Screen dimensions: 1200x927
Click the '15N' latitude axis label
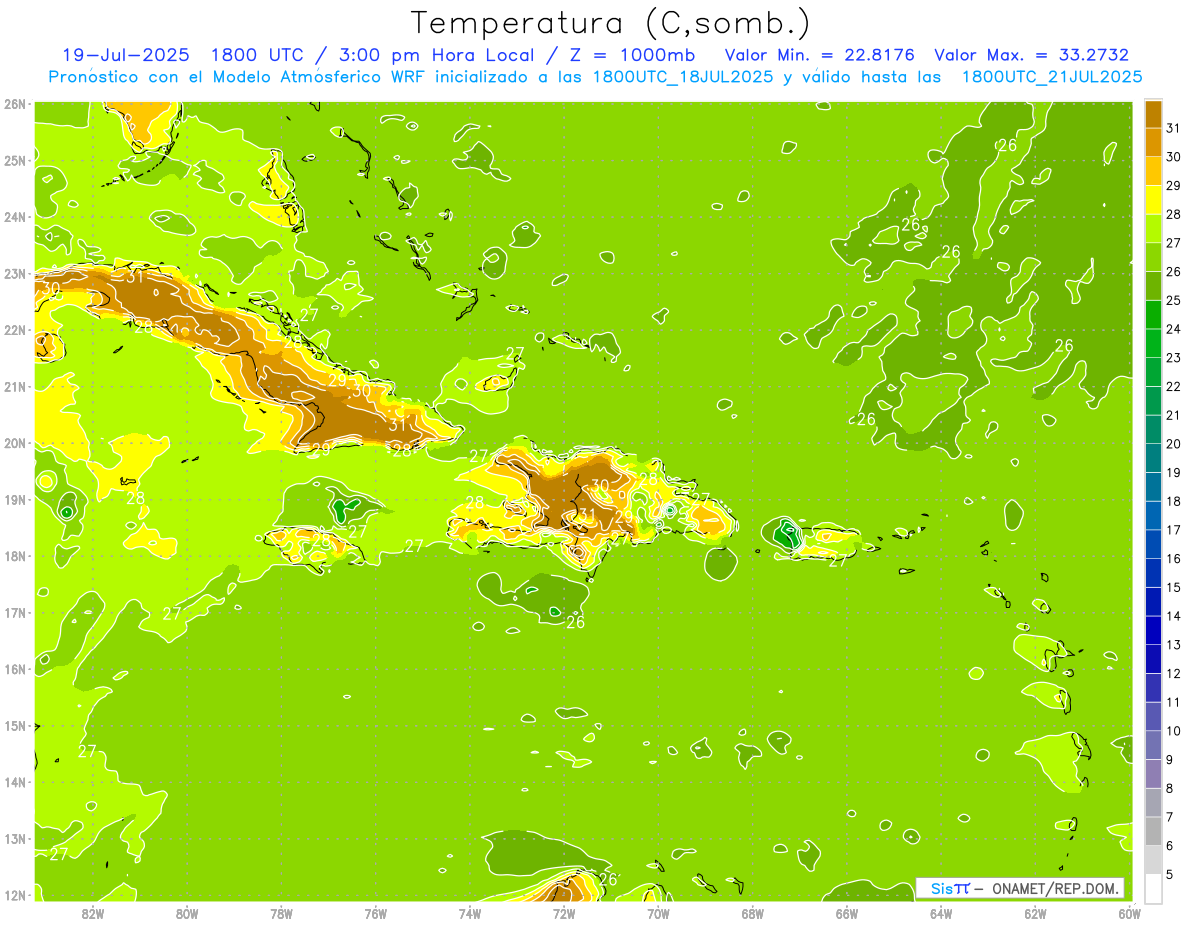tap(15, 726)
